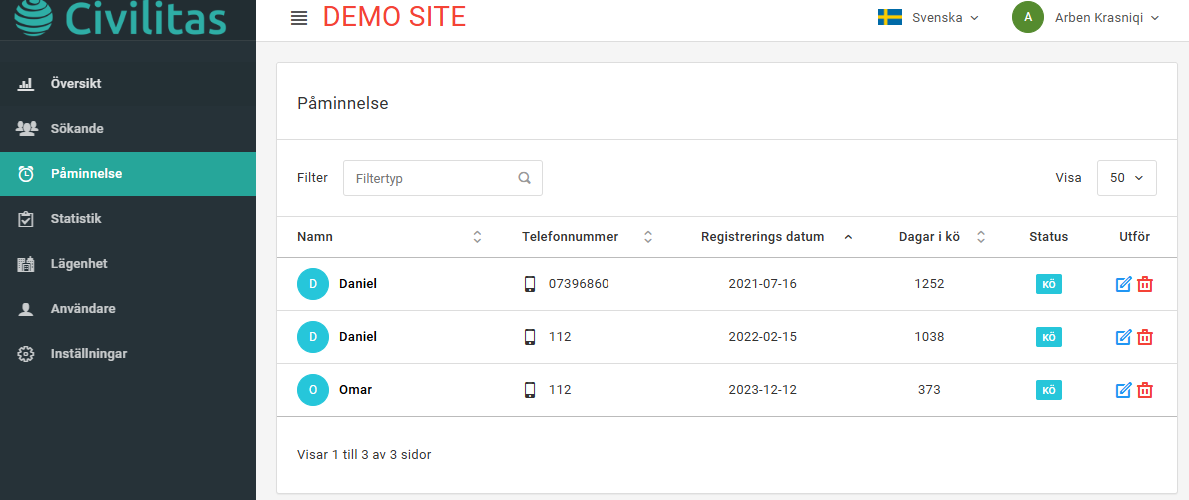
Task: Toggle Registrerings datum sort order
Action: click(848, 237)
